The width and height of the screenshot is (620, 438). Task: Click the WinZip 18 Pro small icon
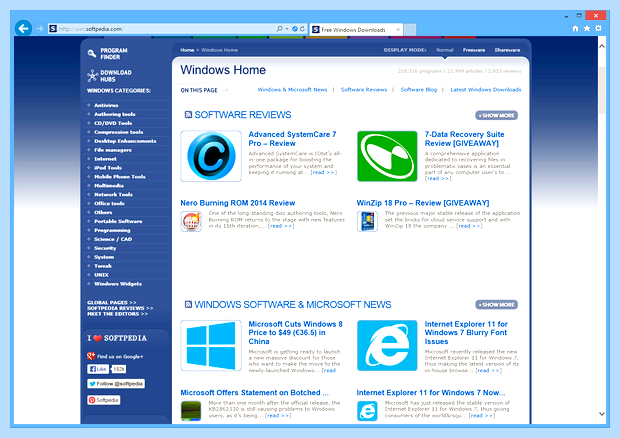coord(367,221)
